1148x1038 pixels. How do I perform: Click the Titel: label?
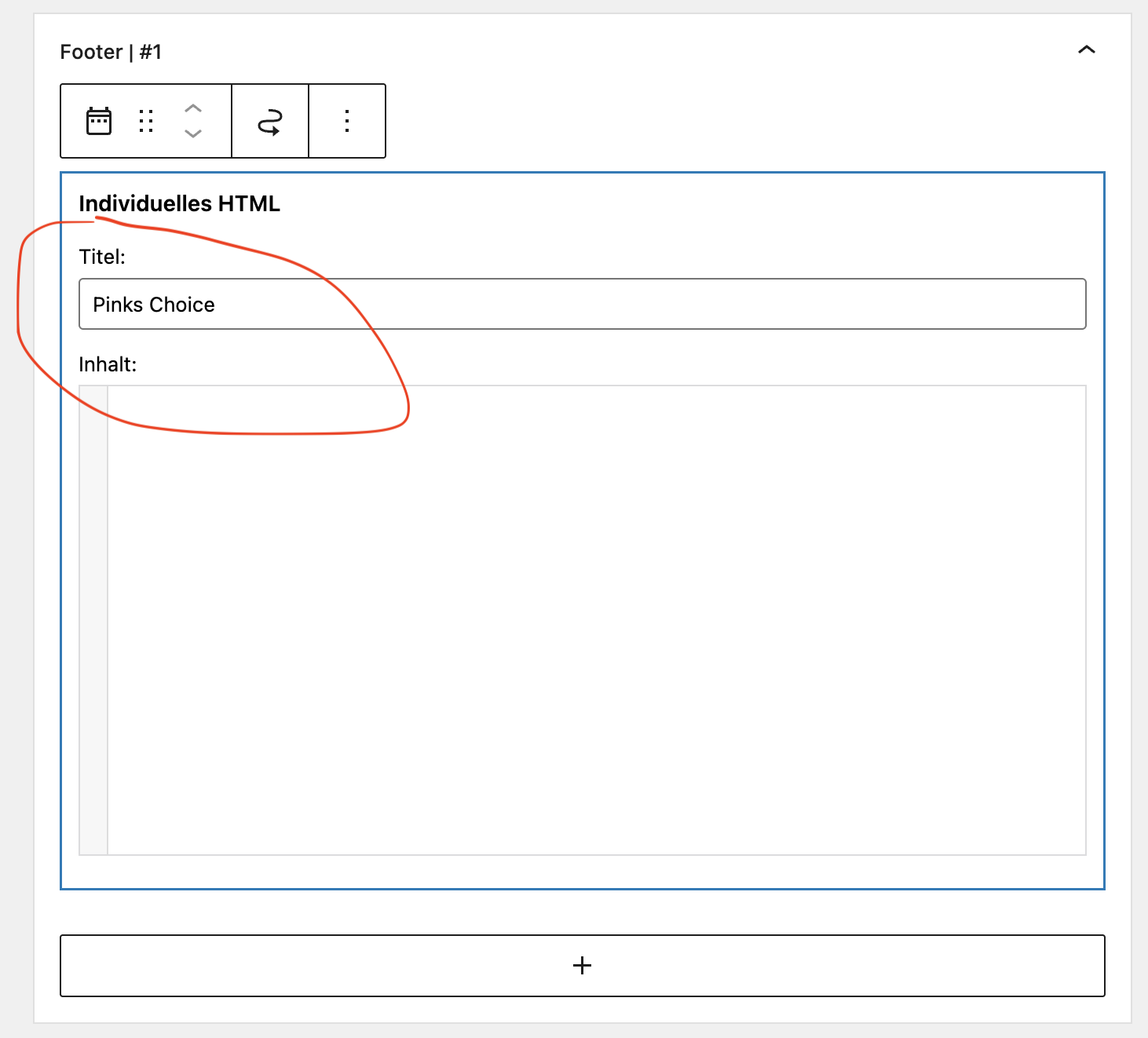(102, 257)
